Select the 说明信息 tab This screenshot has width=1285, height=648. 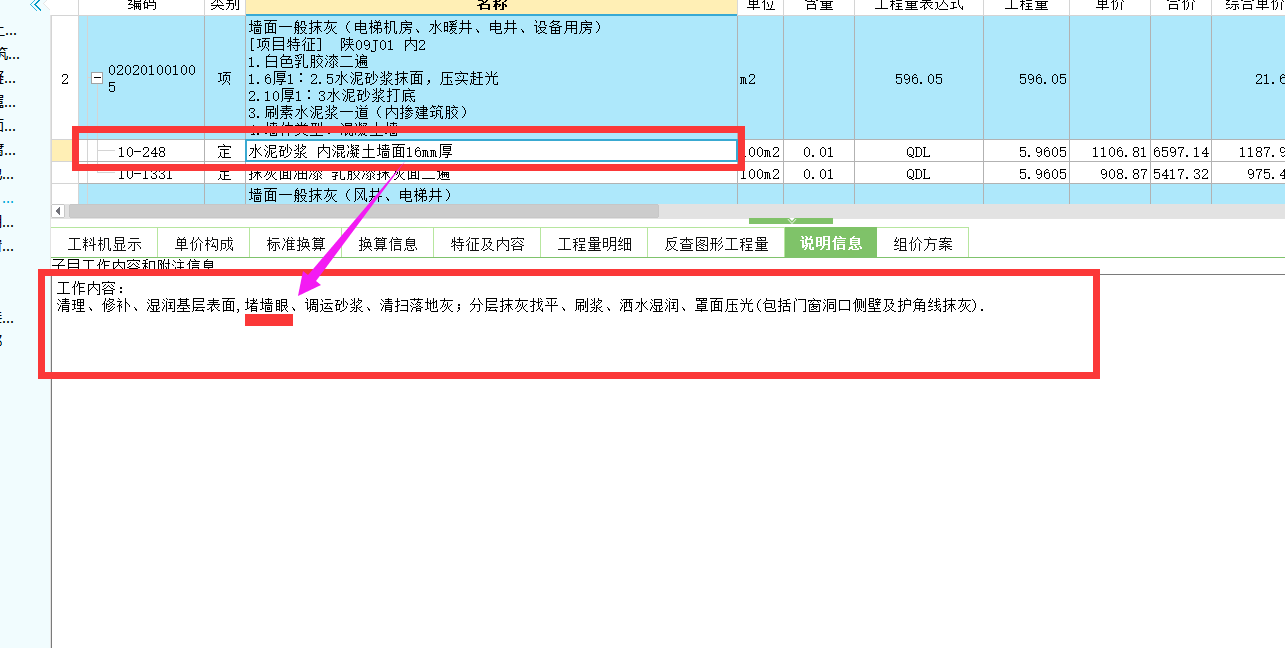pyautogui.click(x=831, y=243)
